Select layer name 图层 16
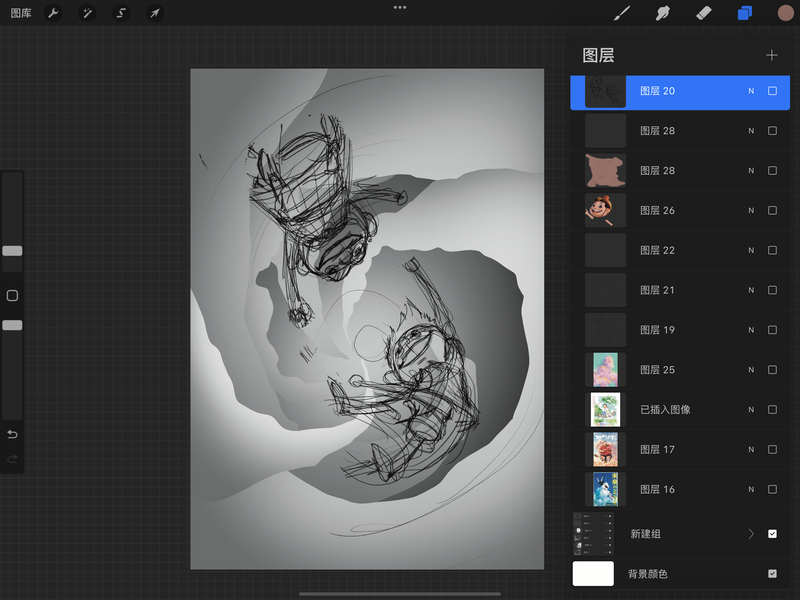The image size is (800, 600). click(x=657, y=489)
